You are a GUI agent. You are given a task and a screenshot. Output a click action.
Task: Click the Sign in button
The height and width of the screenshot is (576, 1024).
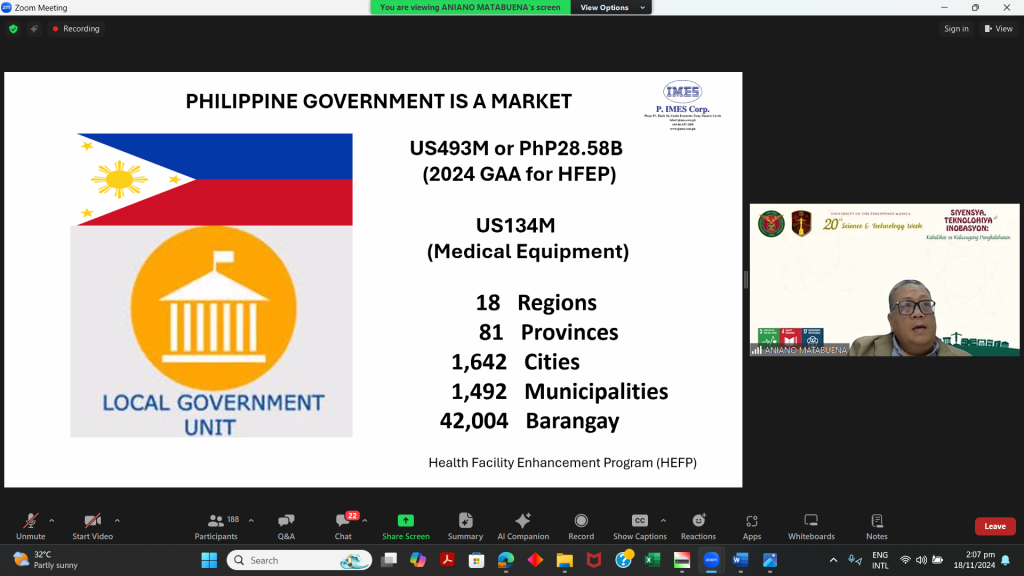point(956,29)
